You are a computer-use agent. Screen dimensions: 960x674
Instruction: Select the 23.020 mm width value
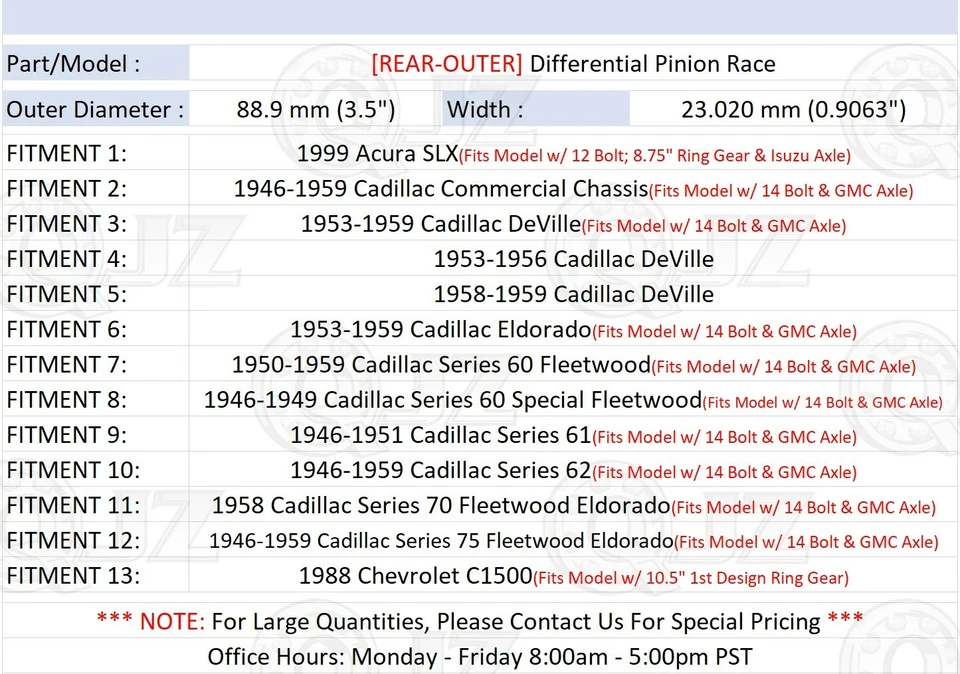793,110
